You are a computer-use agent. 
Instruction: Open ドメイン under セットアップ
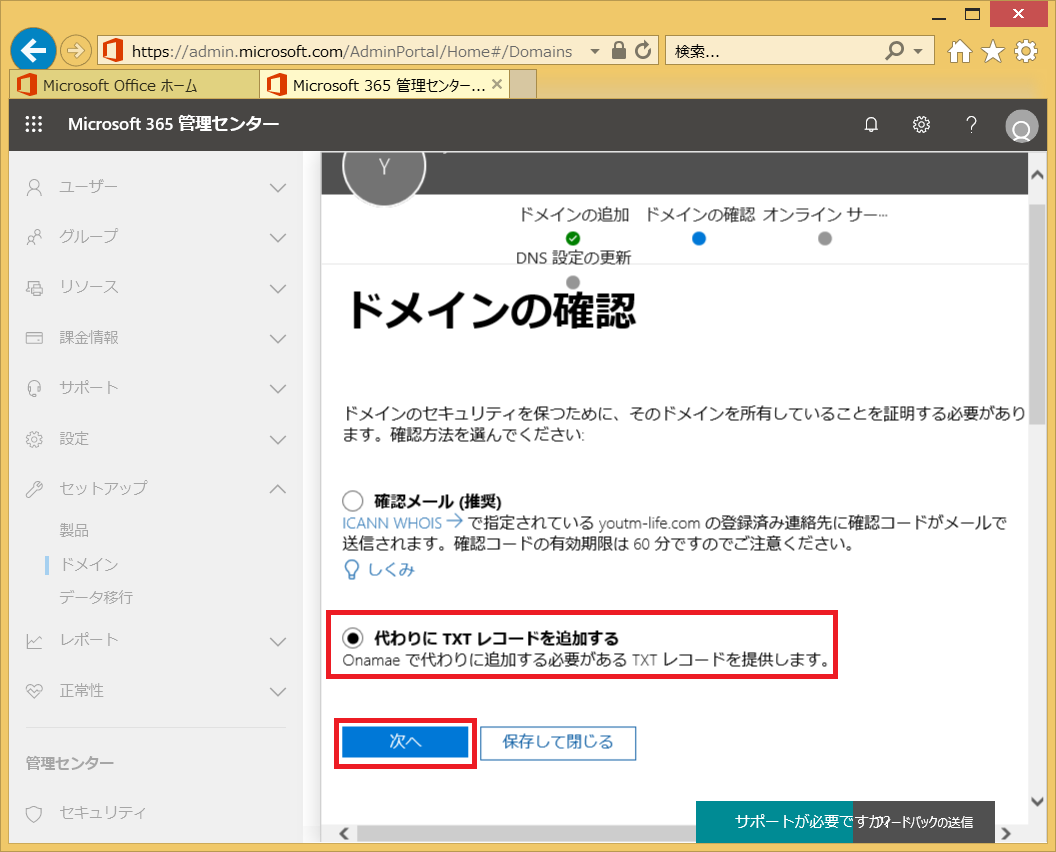[x=89, y=564]
